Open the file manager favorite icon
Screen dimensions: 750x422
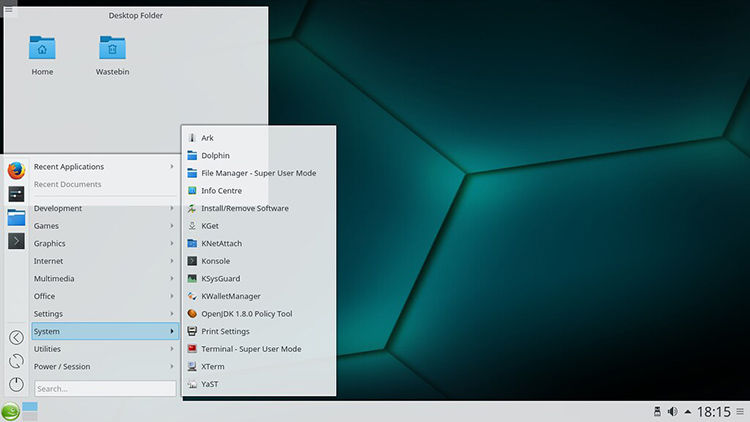[16, 217]
